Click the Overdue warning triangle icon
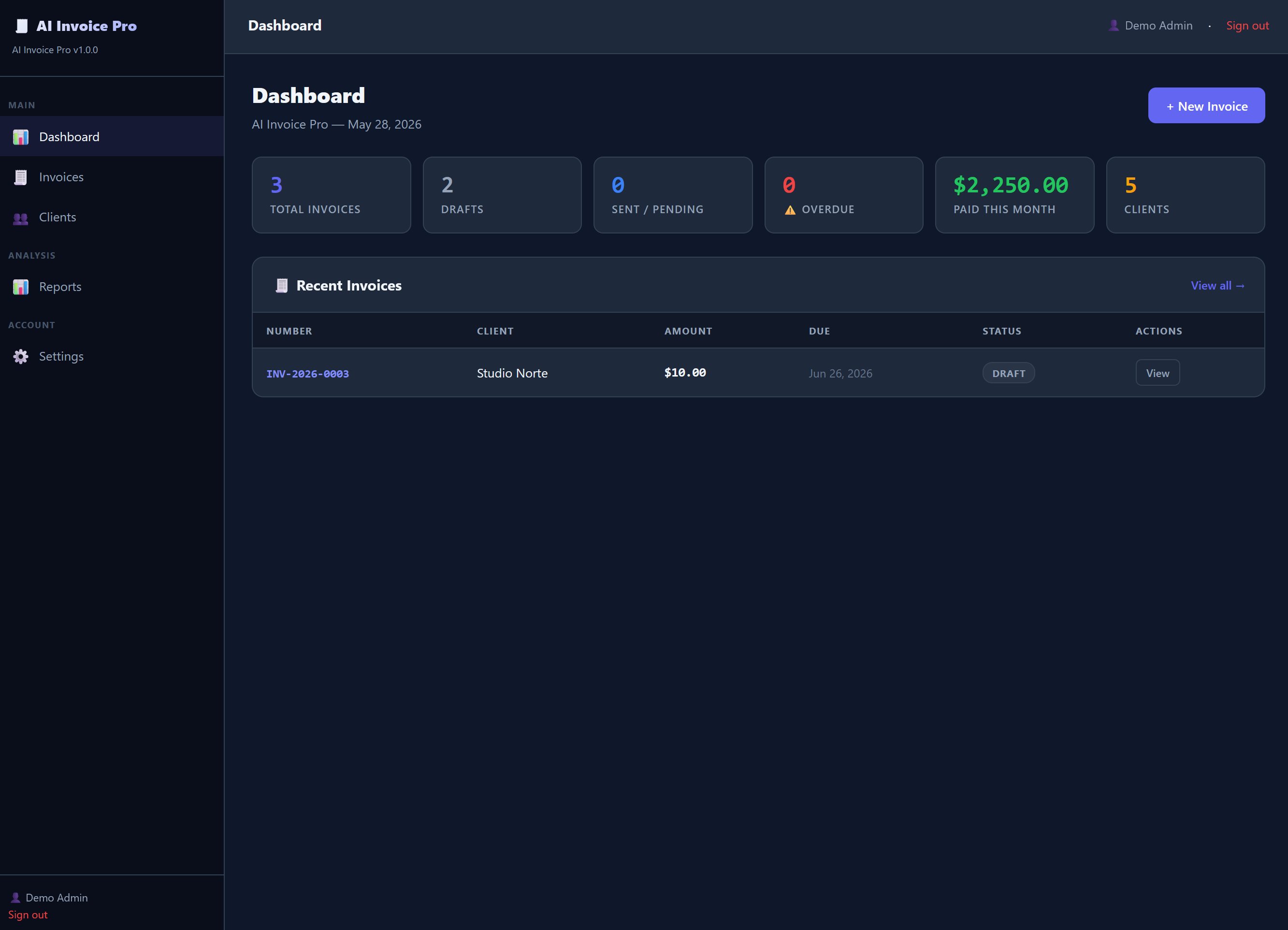Screen dimensions: 1288x930 point(790,210)
